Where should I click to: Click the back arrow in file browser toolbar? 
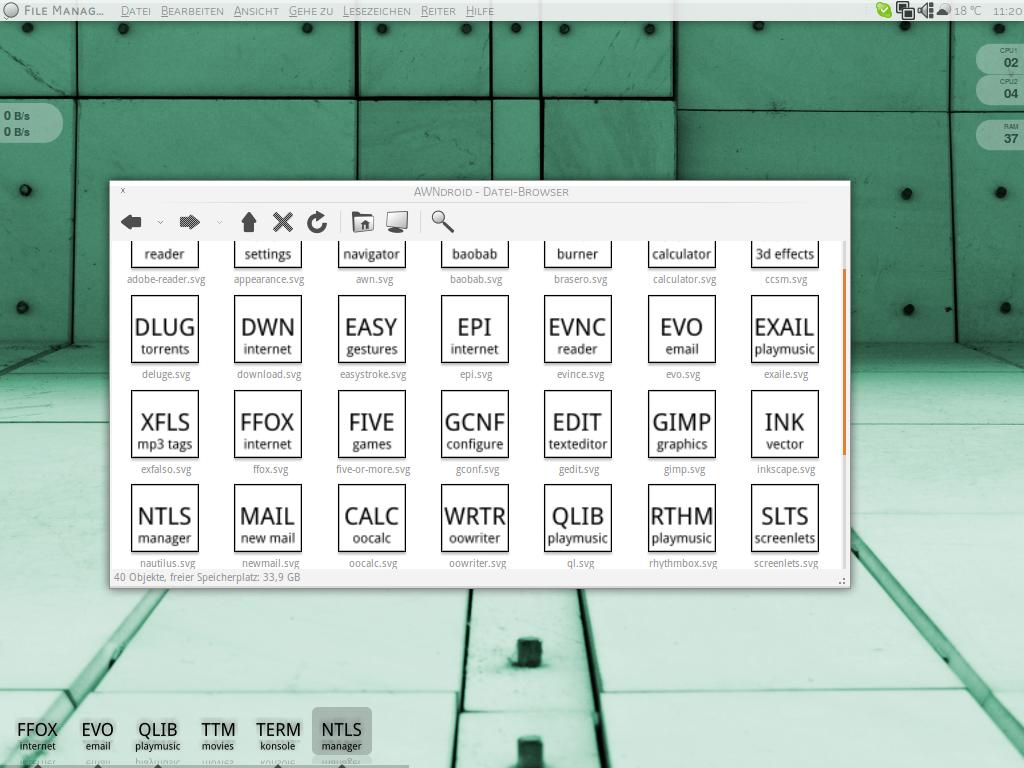[x=131, y=222]
